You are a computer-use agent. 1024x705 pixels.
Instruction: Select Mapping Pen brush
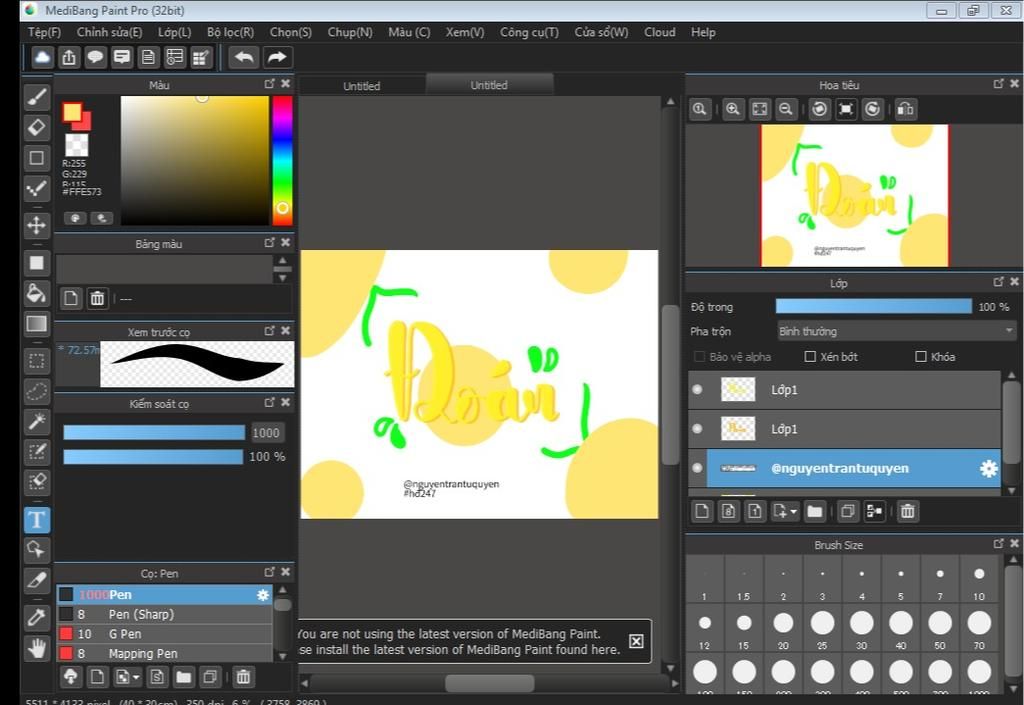coord(165,653)
